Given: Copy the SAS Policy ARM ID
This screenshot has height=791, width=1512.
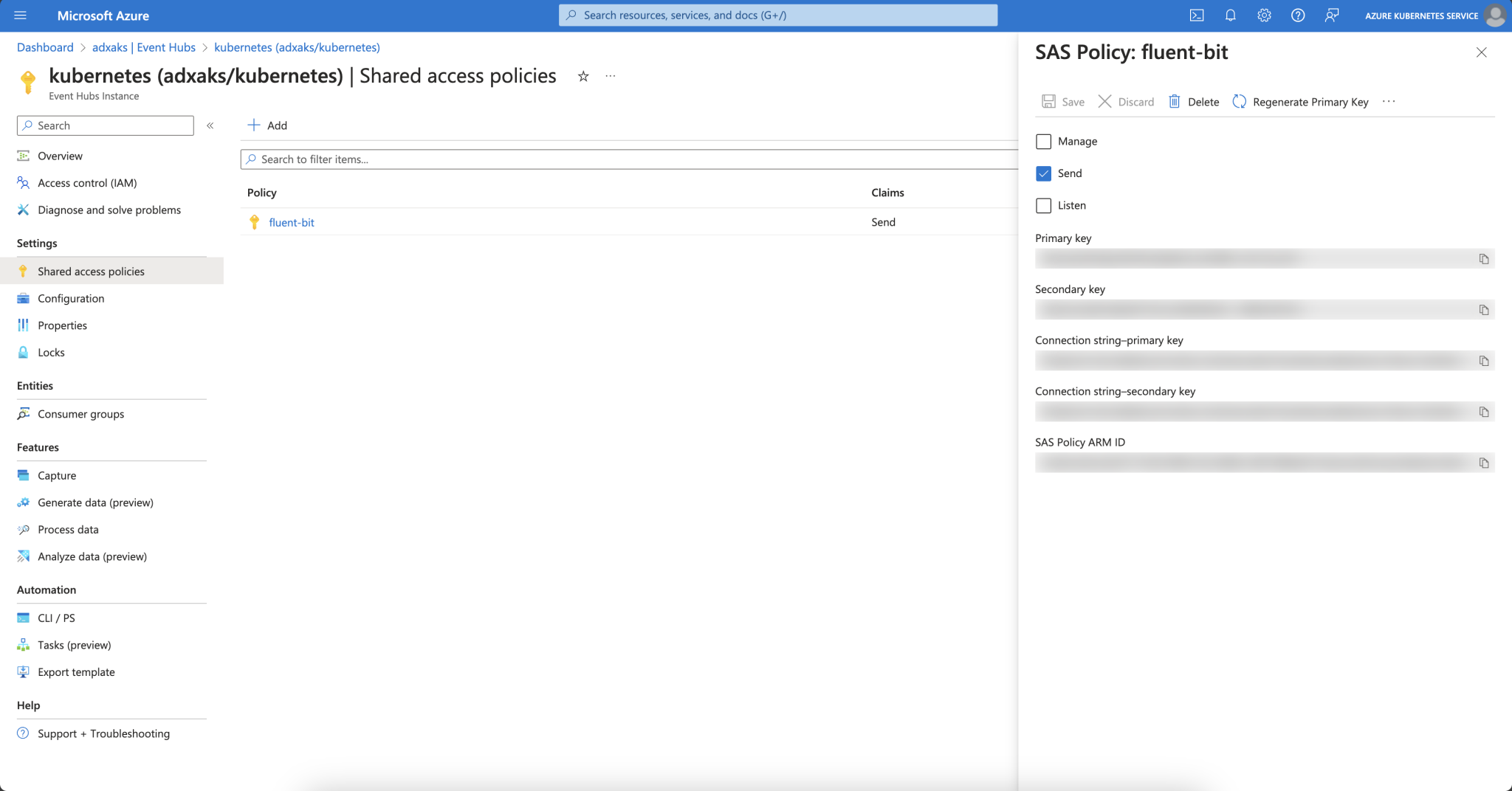Looking at the screenshot, I should click(1485, 463).
